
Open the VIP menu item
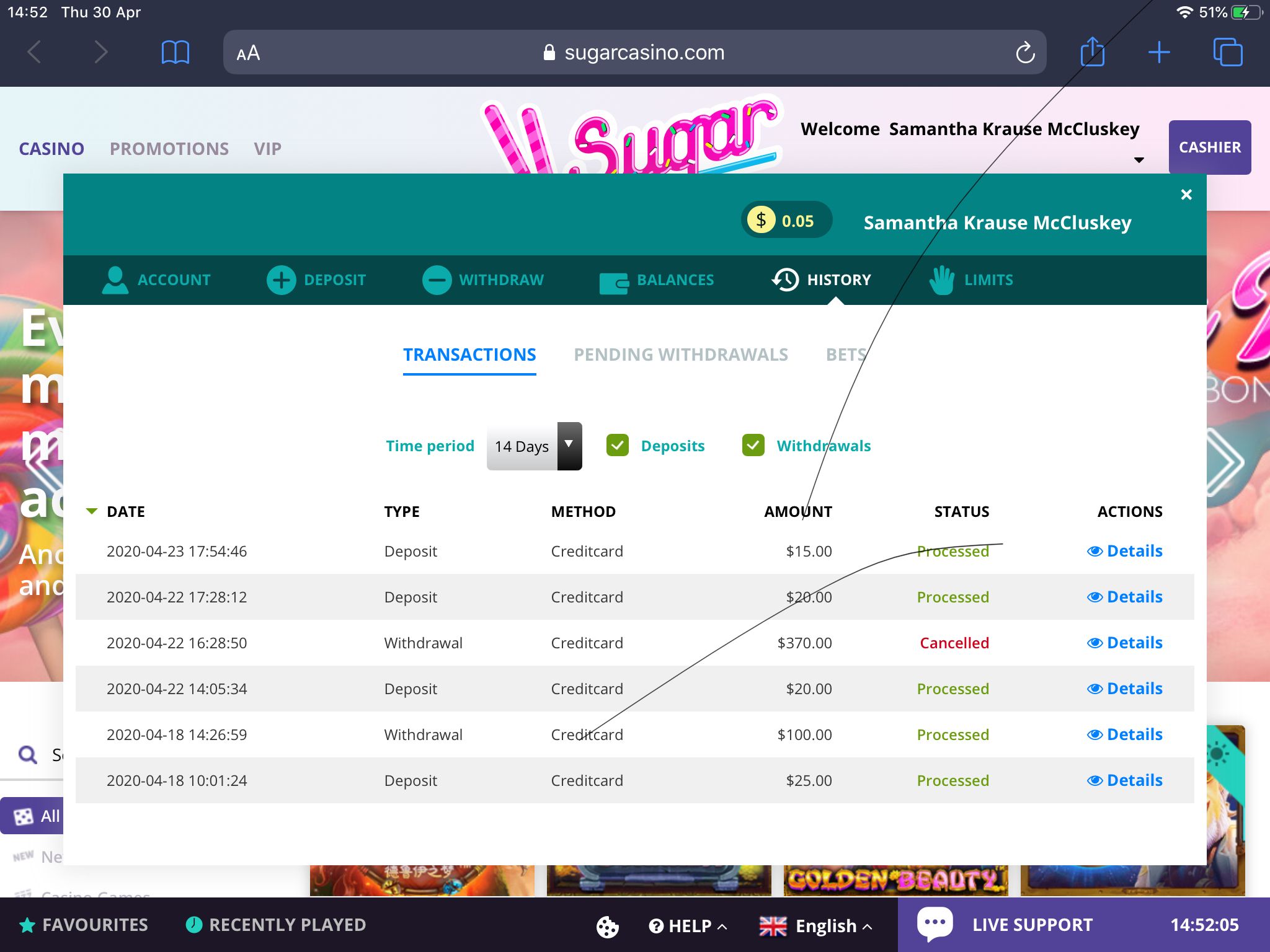[x=267, y=149]
